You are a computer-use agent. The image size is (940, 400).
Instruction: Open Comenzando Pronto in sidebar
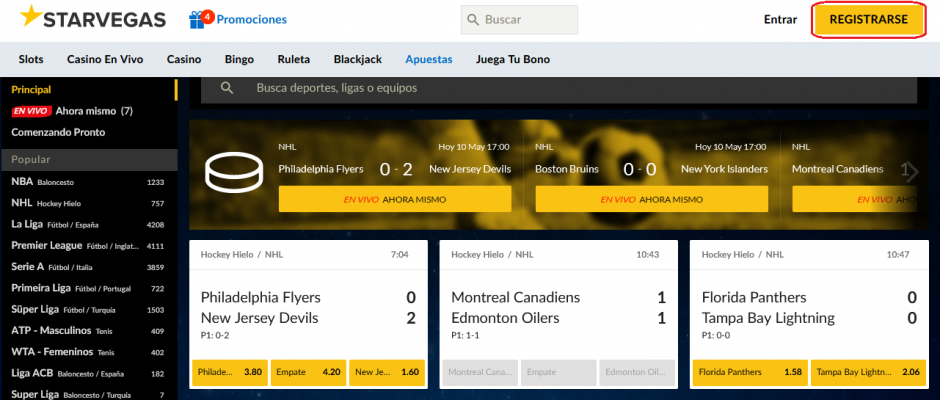(x=58, y=133)
